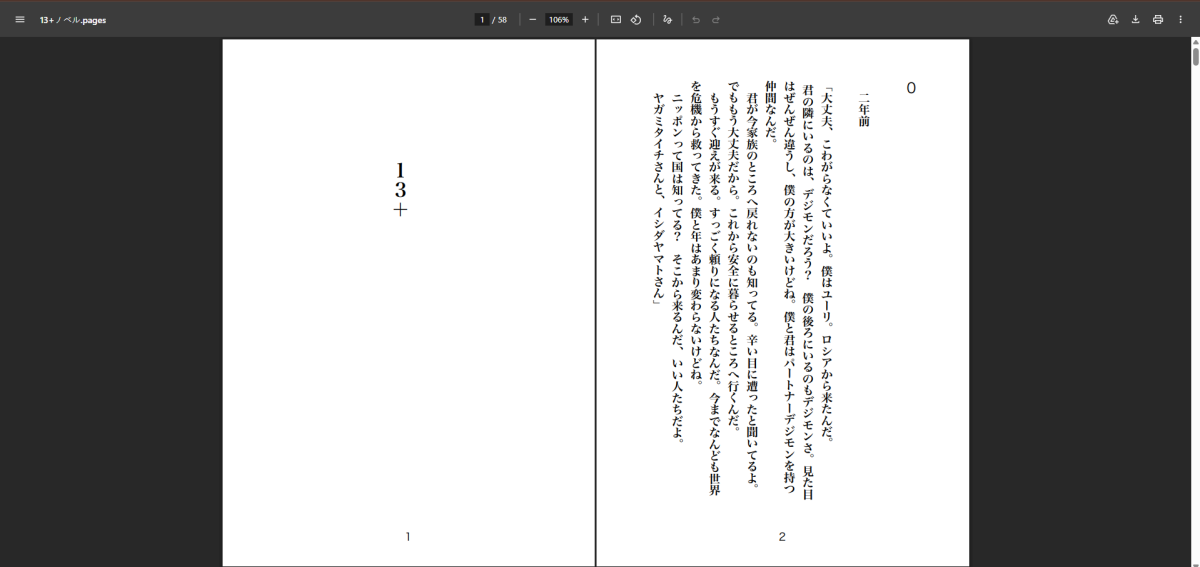
Task: Click the page number '2' footer
Action: (x=782, y=537)
